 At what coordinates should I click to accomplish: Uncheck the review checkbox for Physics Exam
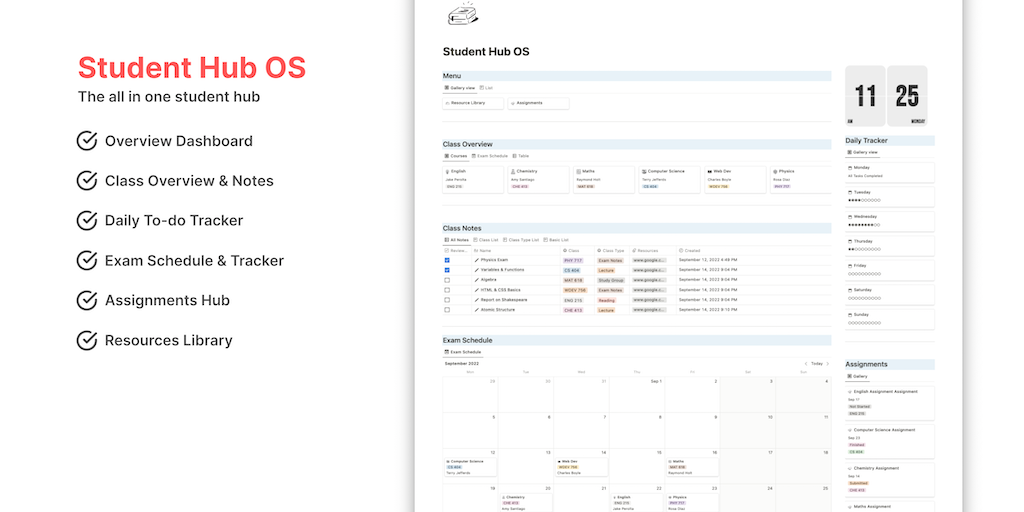(x=447, y=260)
